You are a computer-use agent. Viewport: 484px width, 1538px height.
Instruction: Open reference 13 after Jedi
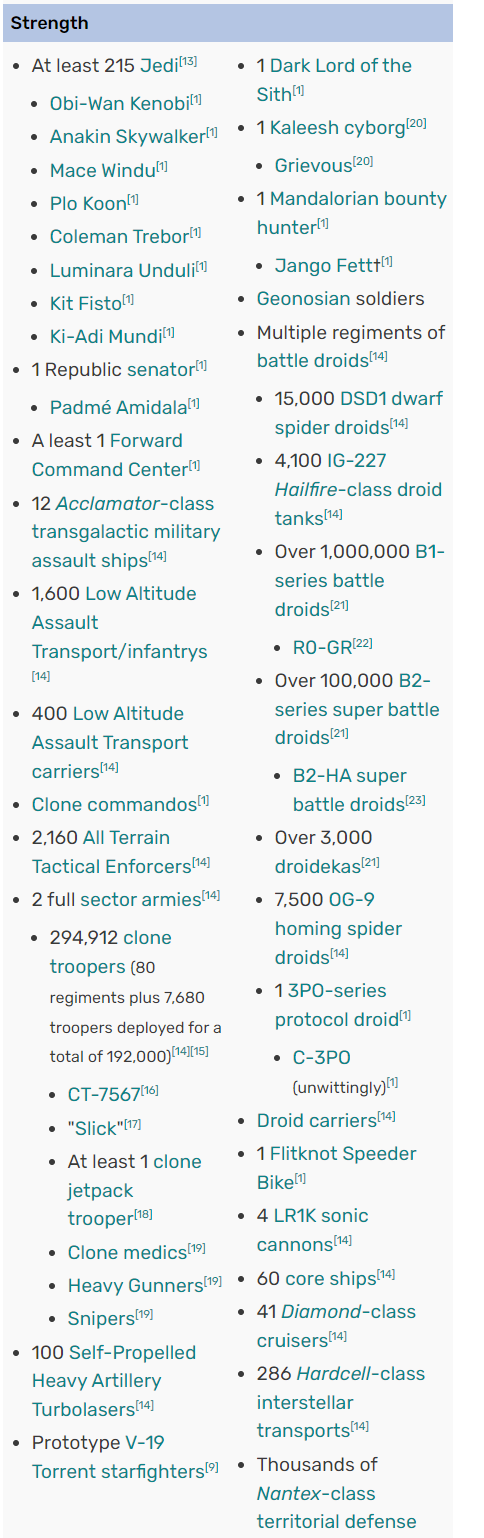[x=188, y=62]
